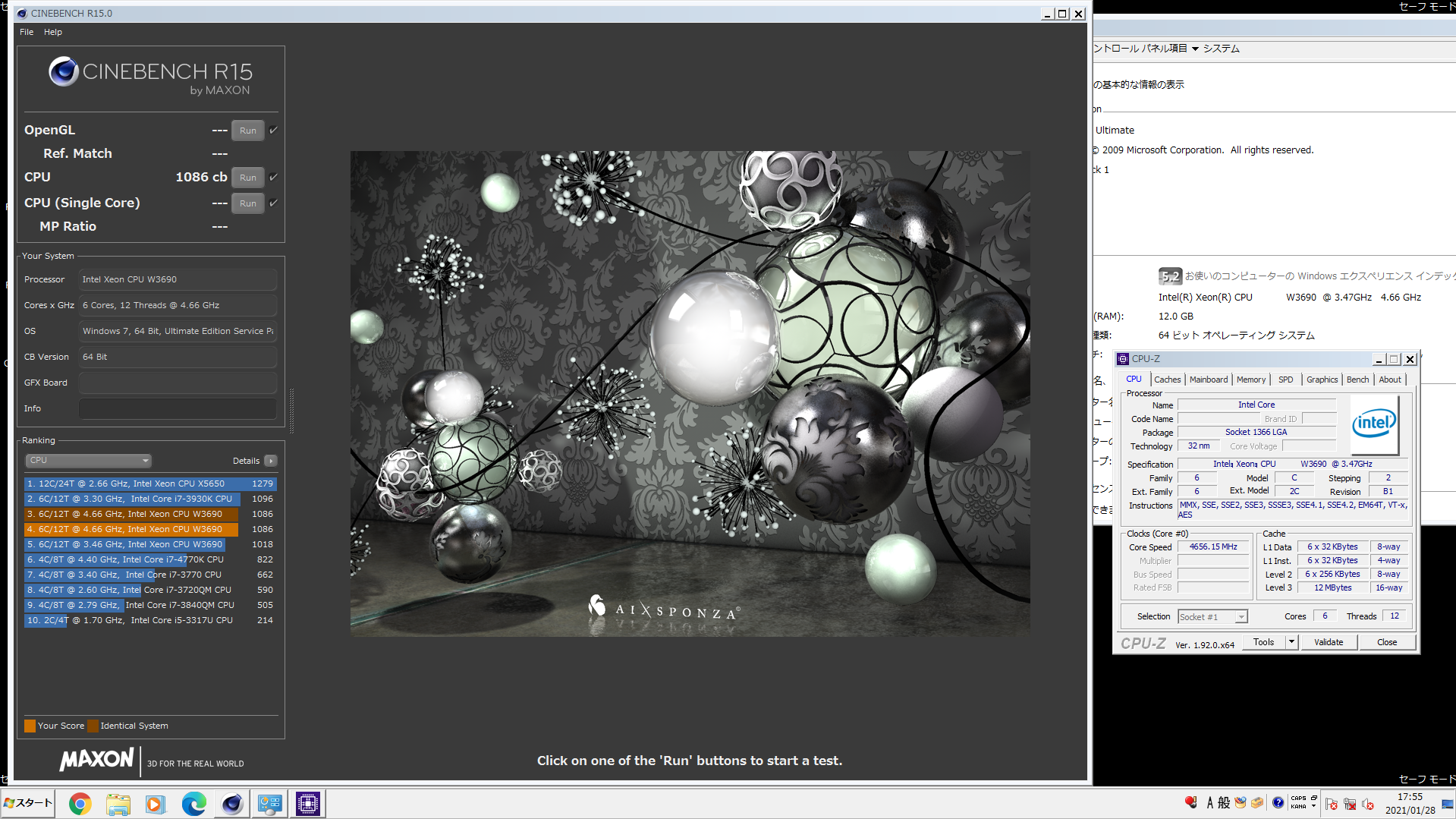Launch Windows Media Player from taskbar
The image size is (1456, 819).
(156, 803)
